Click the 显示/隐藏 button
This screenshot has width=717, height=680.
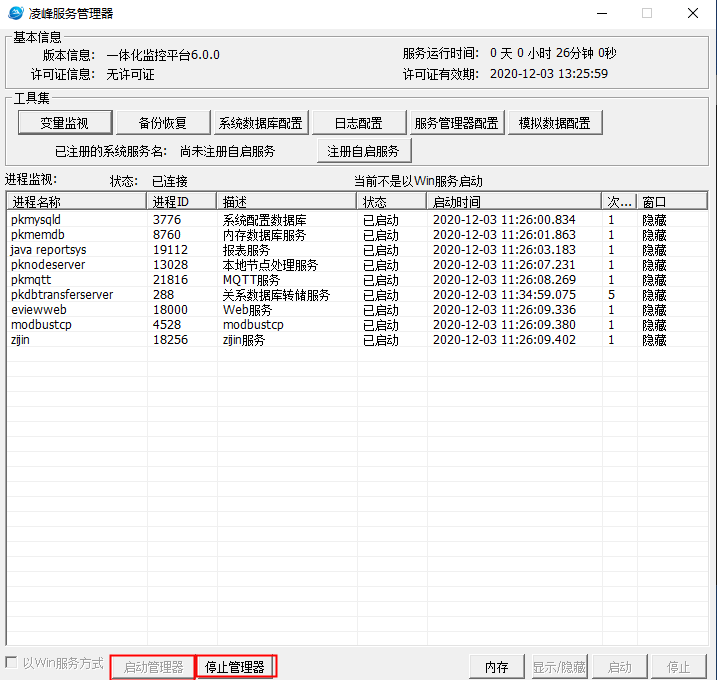tap(559, 667)
